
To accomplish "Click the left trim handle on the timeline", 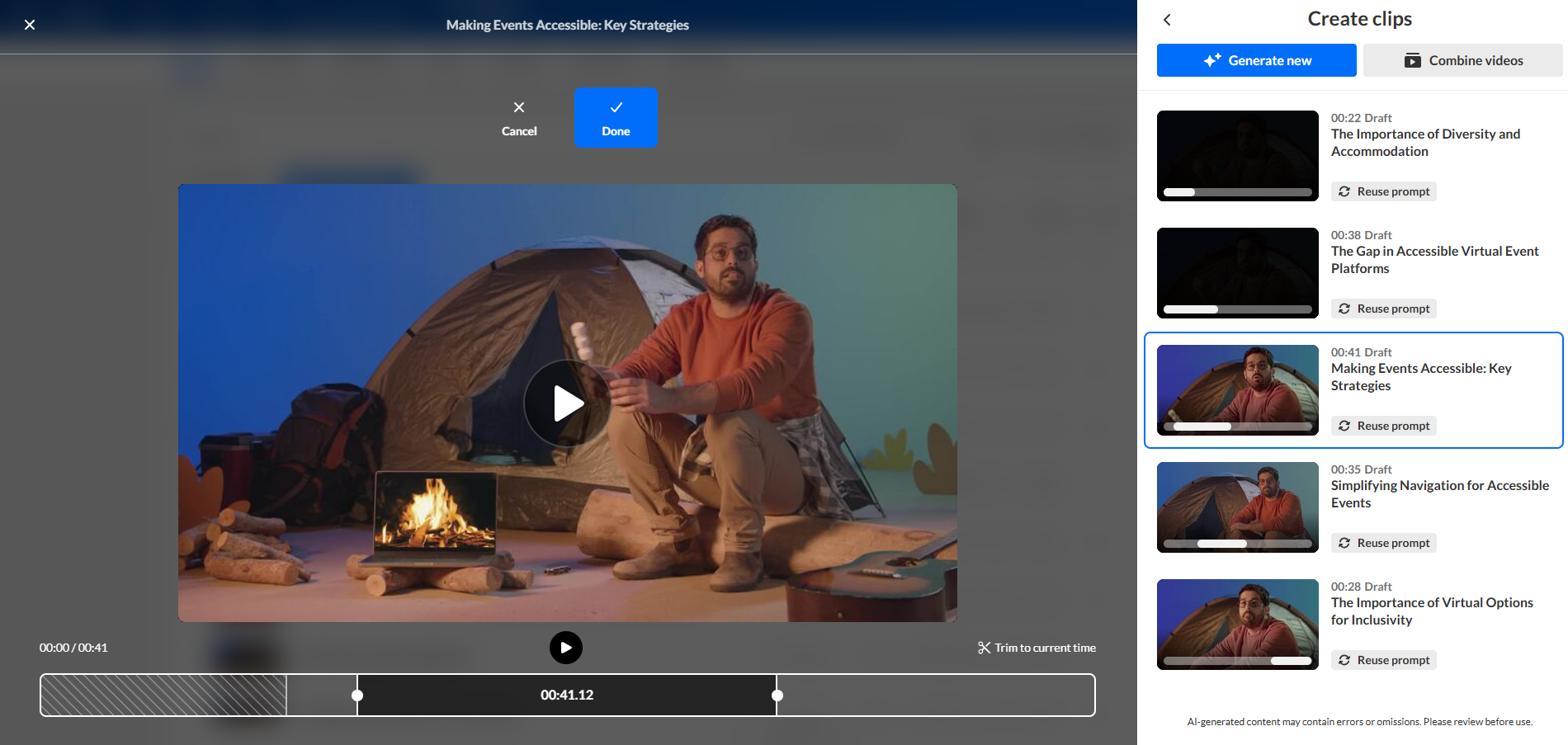I will pyautogui.click(x=357, y=695).
